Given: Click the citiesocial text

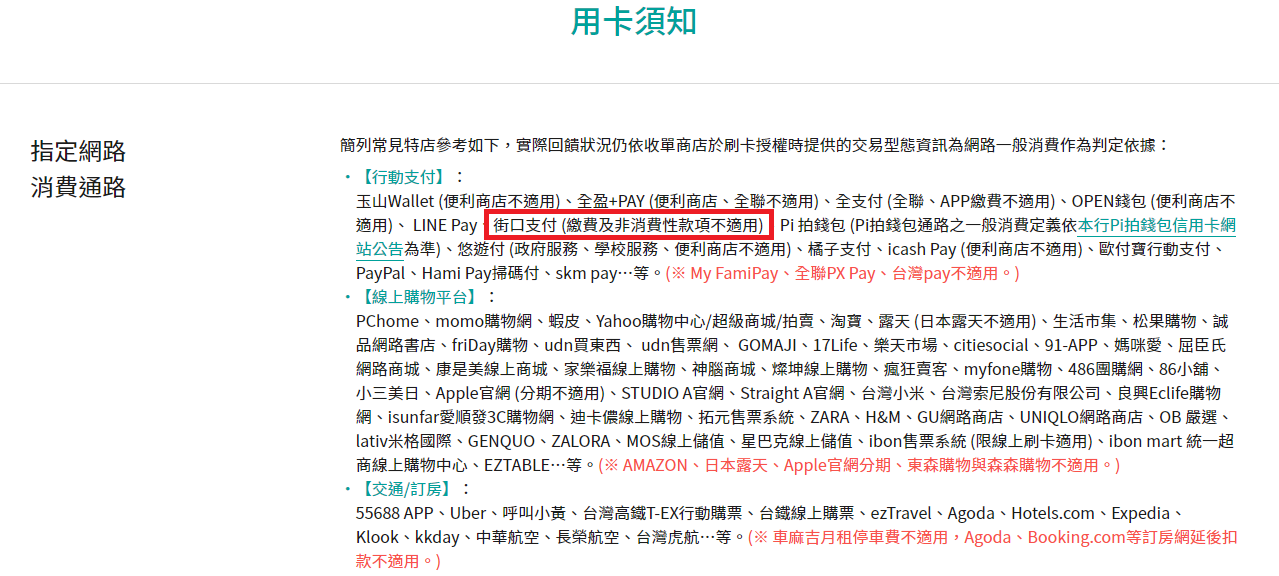Looking at the screenshot, I should tap(991, 345).
